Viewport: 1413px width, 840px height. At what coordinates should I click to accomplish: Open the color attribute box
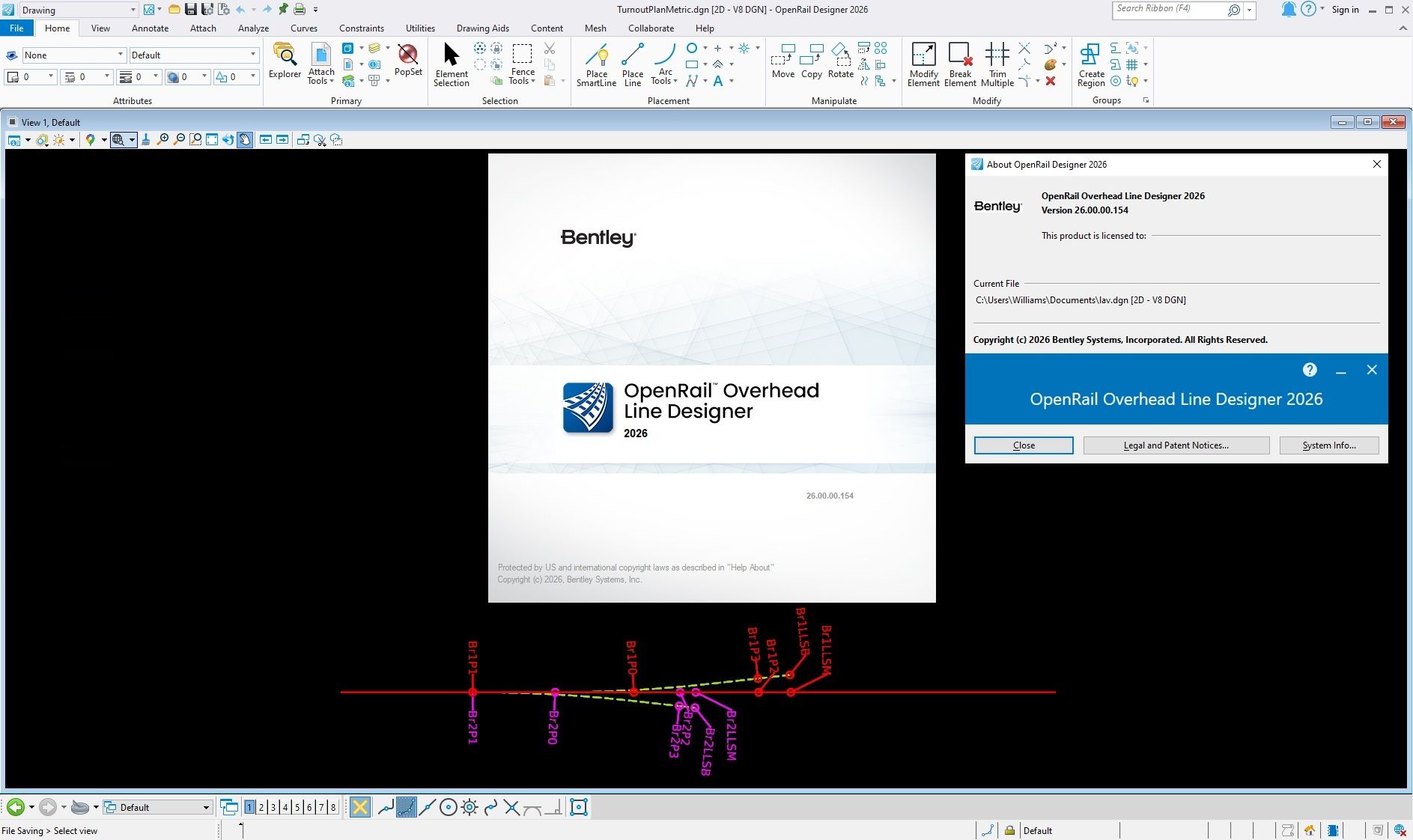pyautogui.click(x=31, y=76)
